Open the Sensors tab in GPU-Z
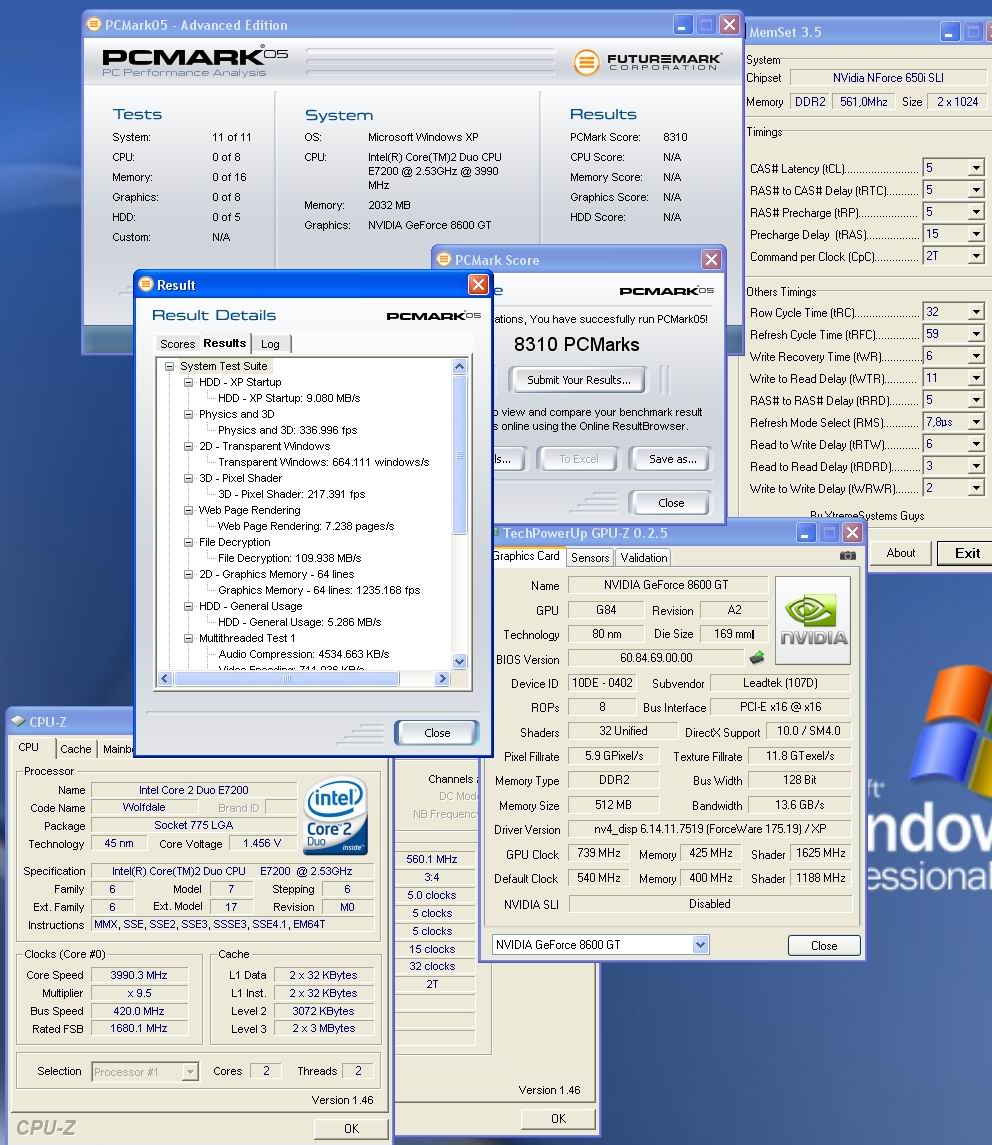This screenshot has width=992, height=1145. pyautogui.click(x=590, y=558)
